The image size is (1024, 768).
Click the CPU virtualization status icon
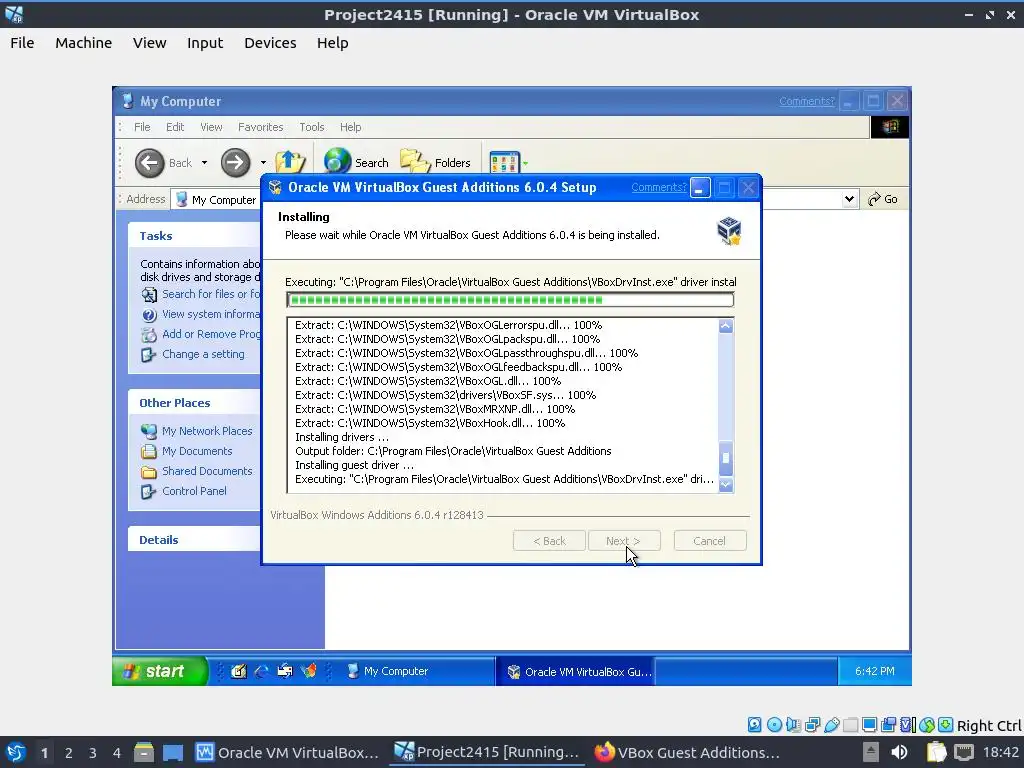click(908, 724)
